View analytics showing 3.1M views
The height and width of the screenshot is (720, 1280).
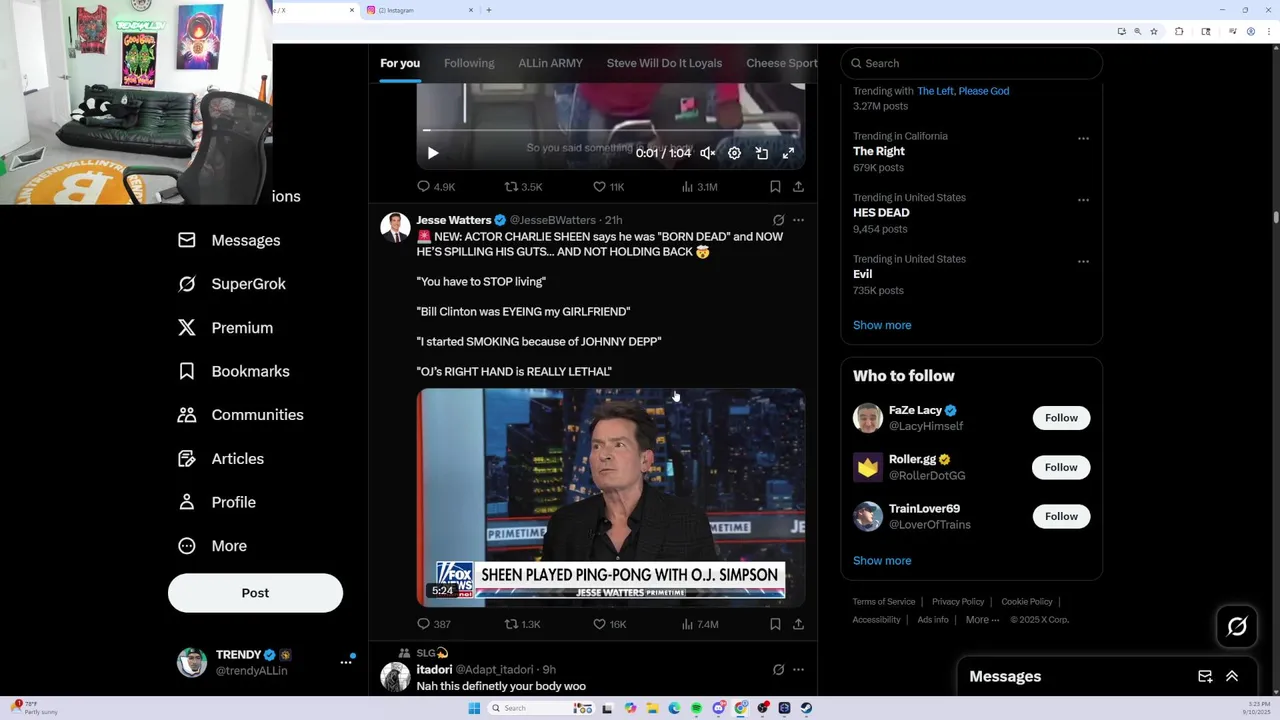[x=699, y=187]
